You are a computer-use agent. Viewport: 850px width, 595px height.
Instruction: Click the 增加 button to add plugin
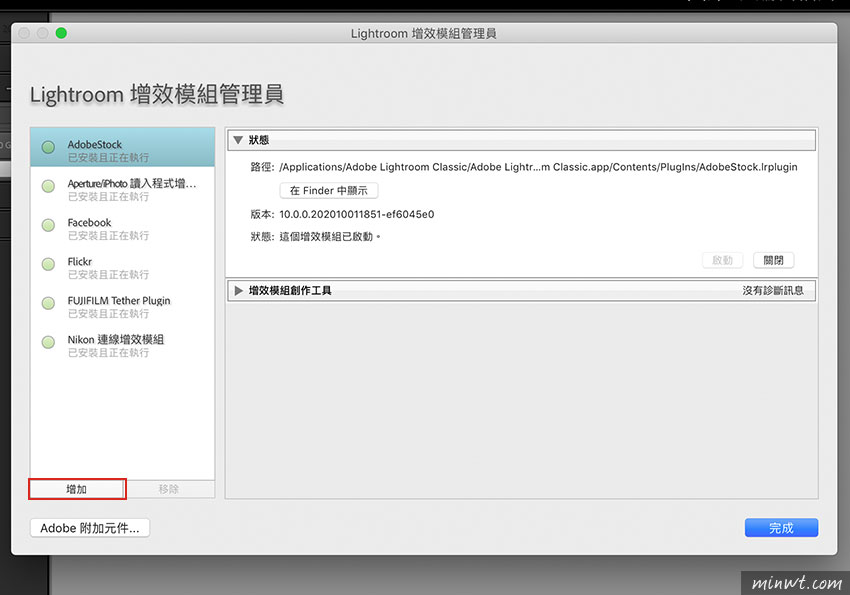(x=77, y=489)
